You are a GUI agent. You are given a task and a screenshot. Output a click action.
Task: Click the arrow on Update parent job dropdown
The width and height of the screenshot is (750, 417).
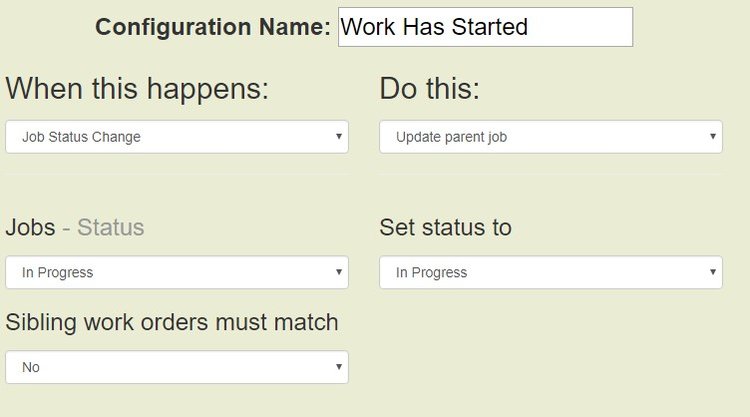(x=713, y=137)
